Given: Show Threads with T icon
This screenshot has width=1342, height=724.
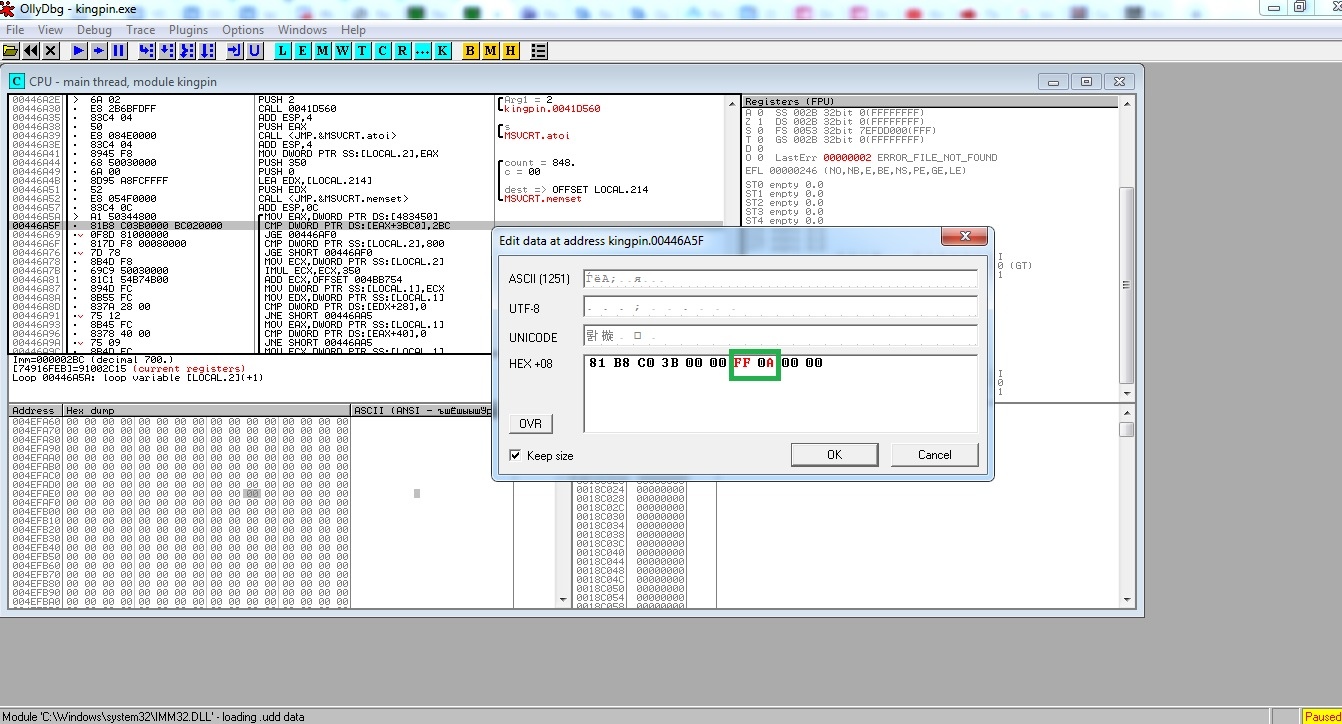Looking at the screenshot, I should 362,51.
